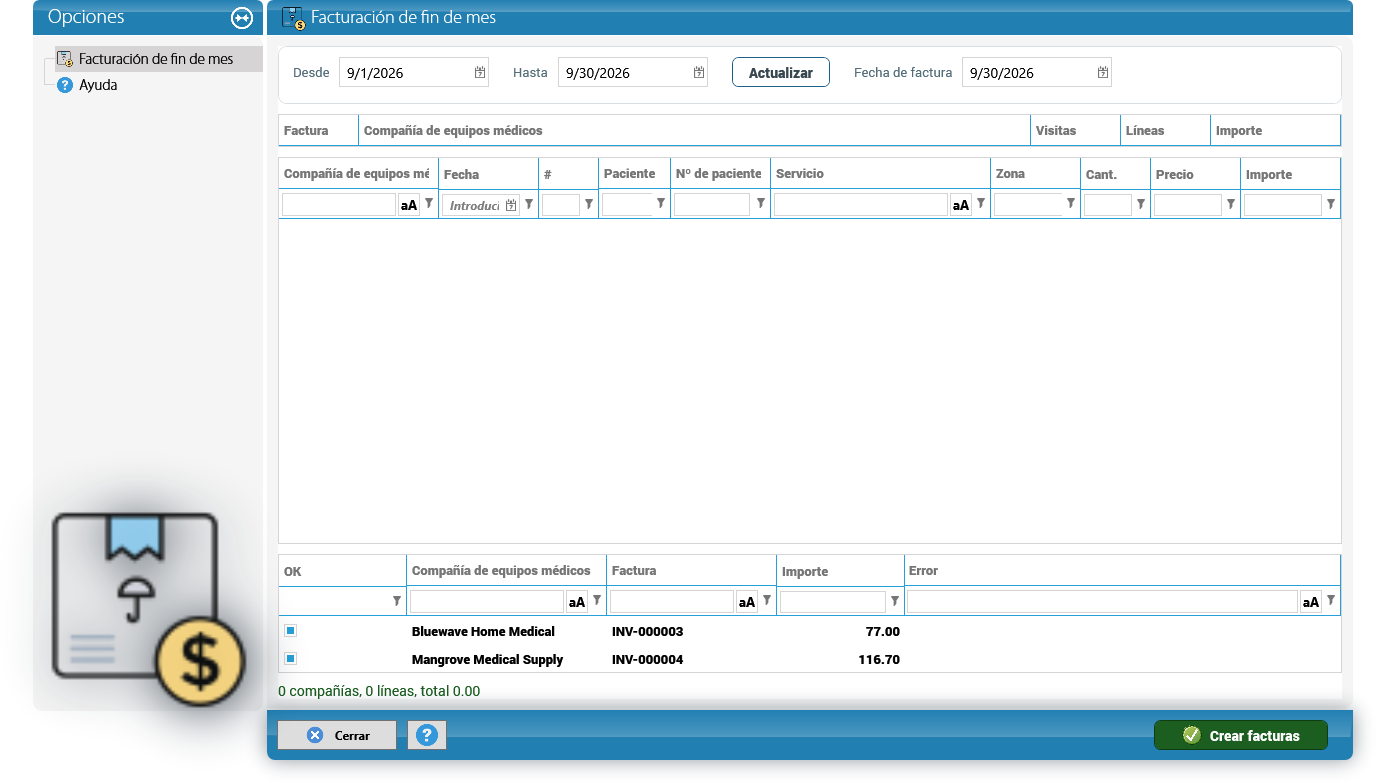This screenshot has width=1376, height=783.
Task: Open the filter dropdown for the Precio column
Action: pyautogui.click(x=1231, y=204)
